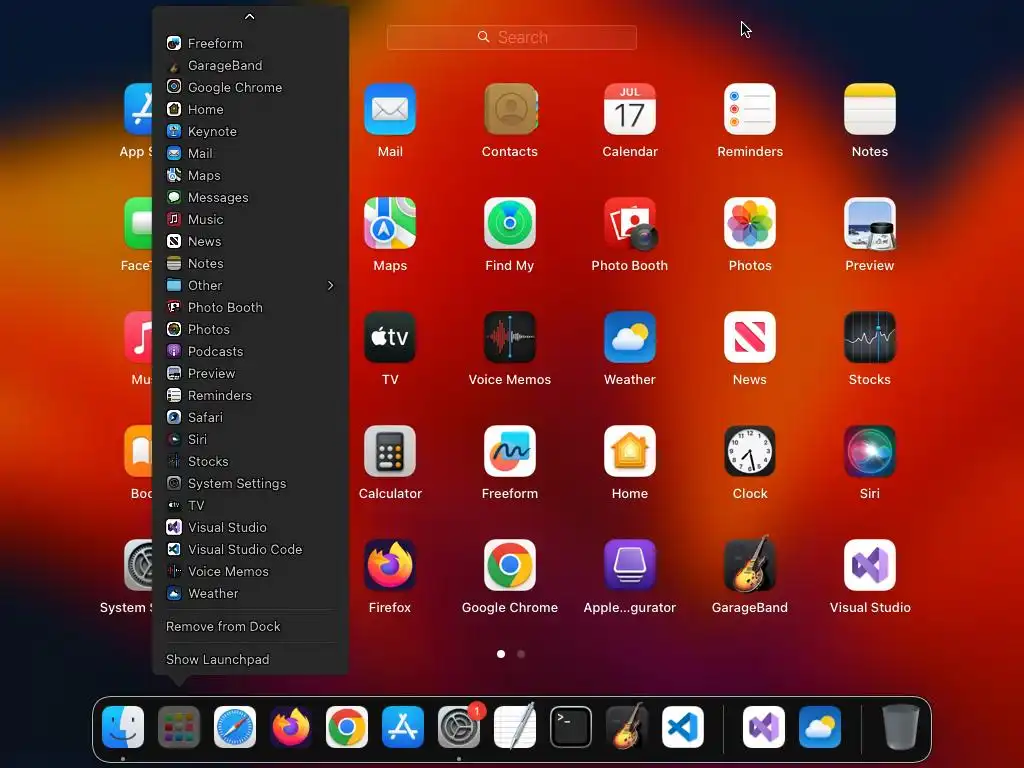Select Weather at the menu bottom
The image size is (1024, 768).
point(250,593)
